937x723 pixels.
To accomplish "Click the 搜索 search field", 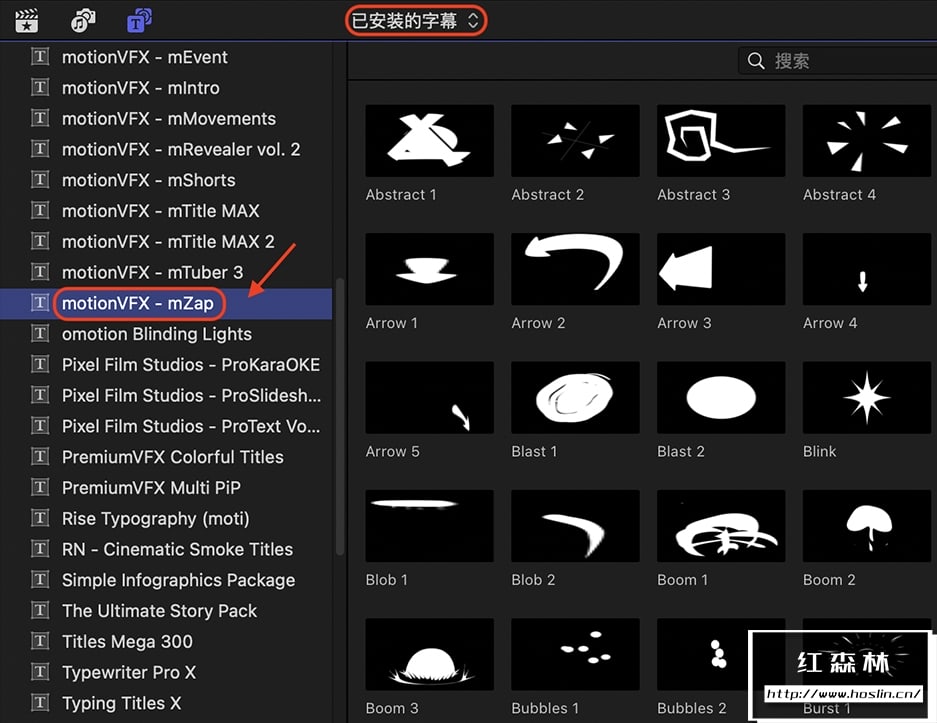I will point(837,61).
